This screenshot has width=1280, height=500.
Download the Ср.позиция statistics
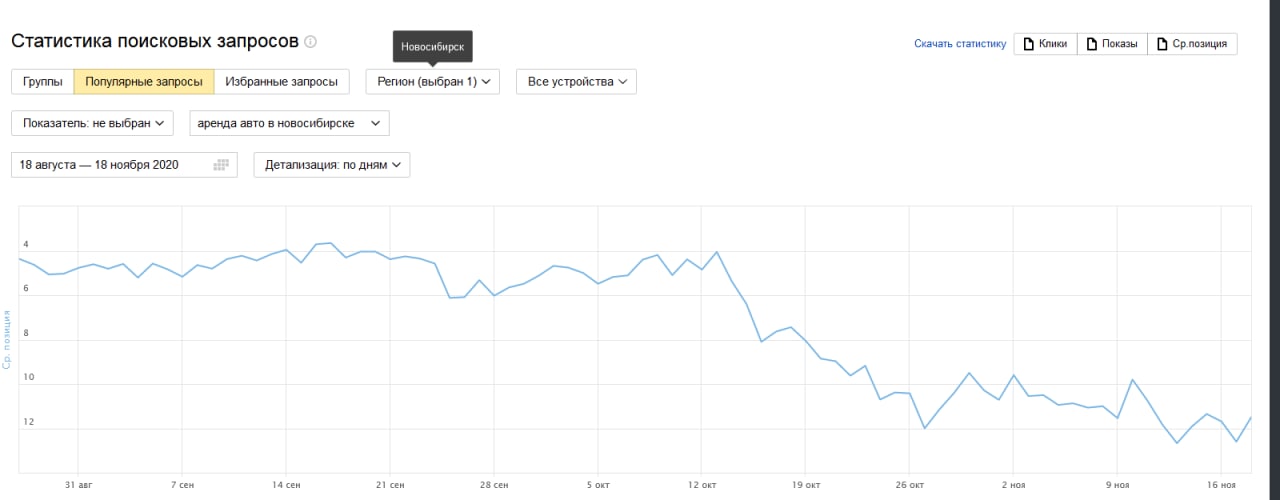click(1193, 44)
